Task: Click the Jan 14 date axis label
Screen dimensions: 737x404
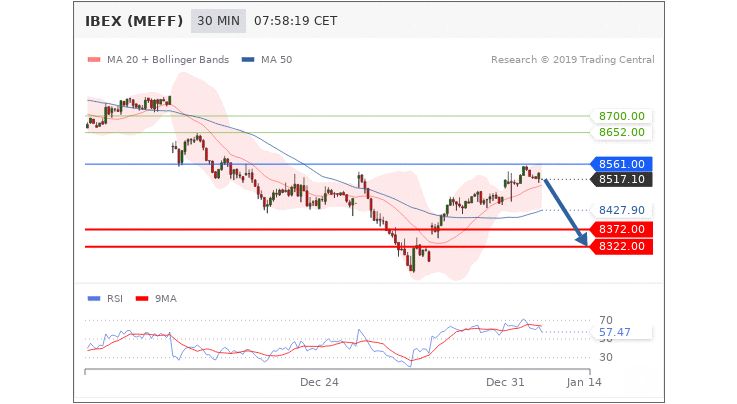Action: click(584, 382)
